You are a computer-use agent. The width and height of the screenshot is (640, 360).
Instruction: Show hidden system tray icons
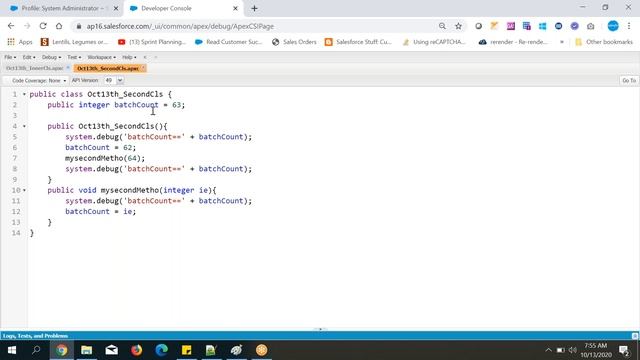548,350
